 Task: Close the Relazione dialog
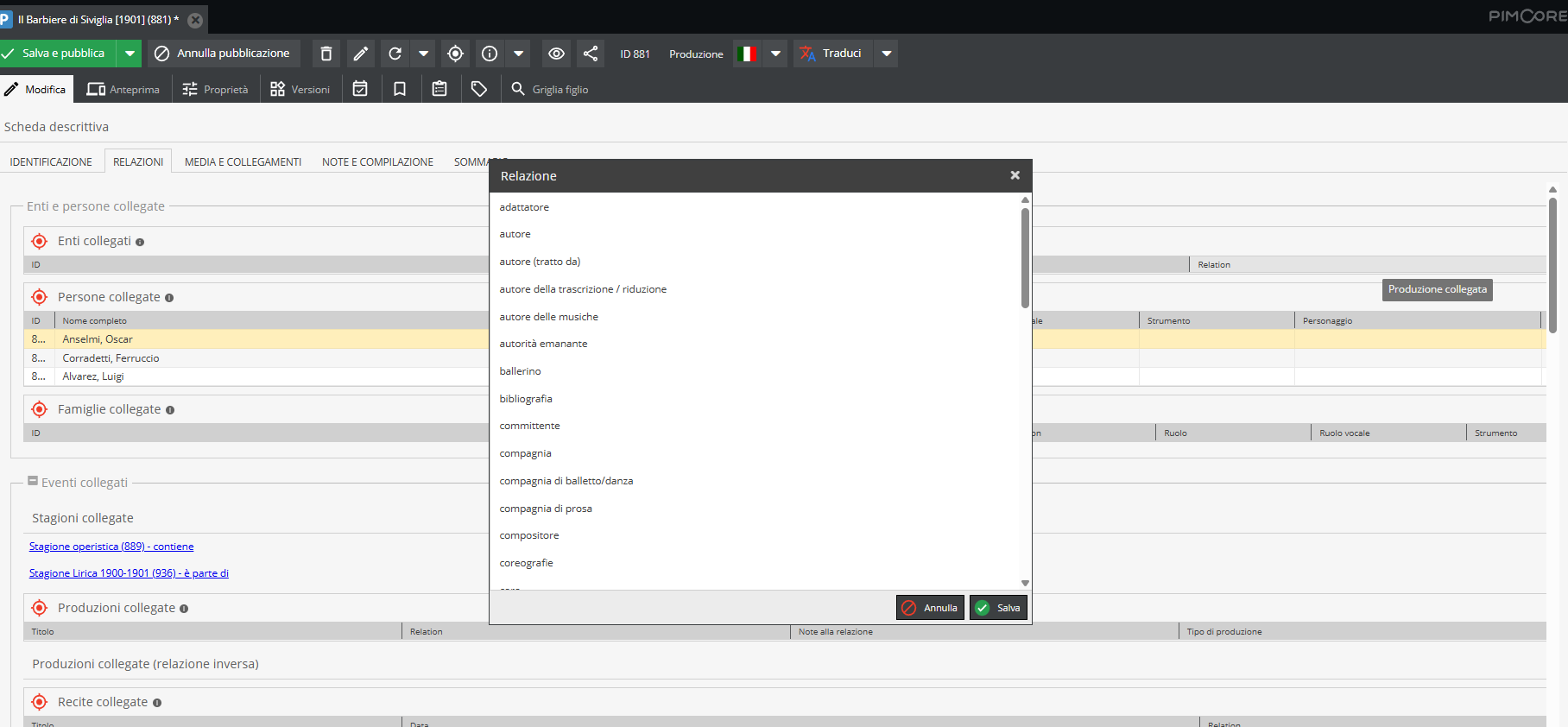coord(1015,175)
